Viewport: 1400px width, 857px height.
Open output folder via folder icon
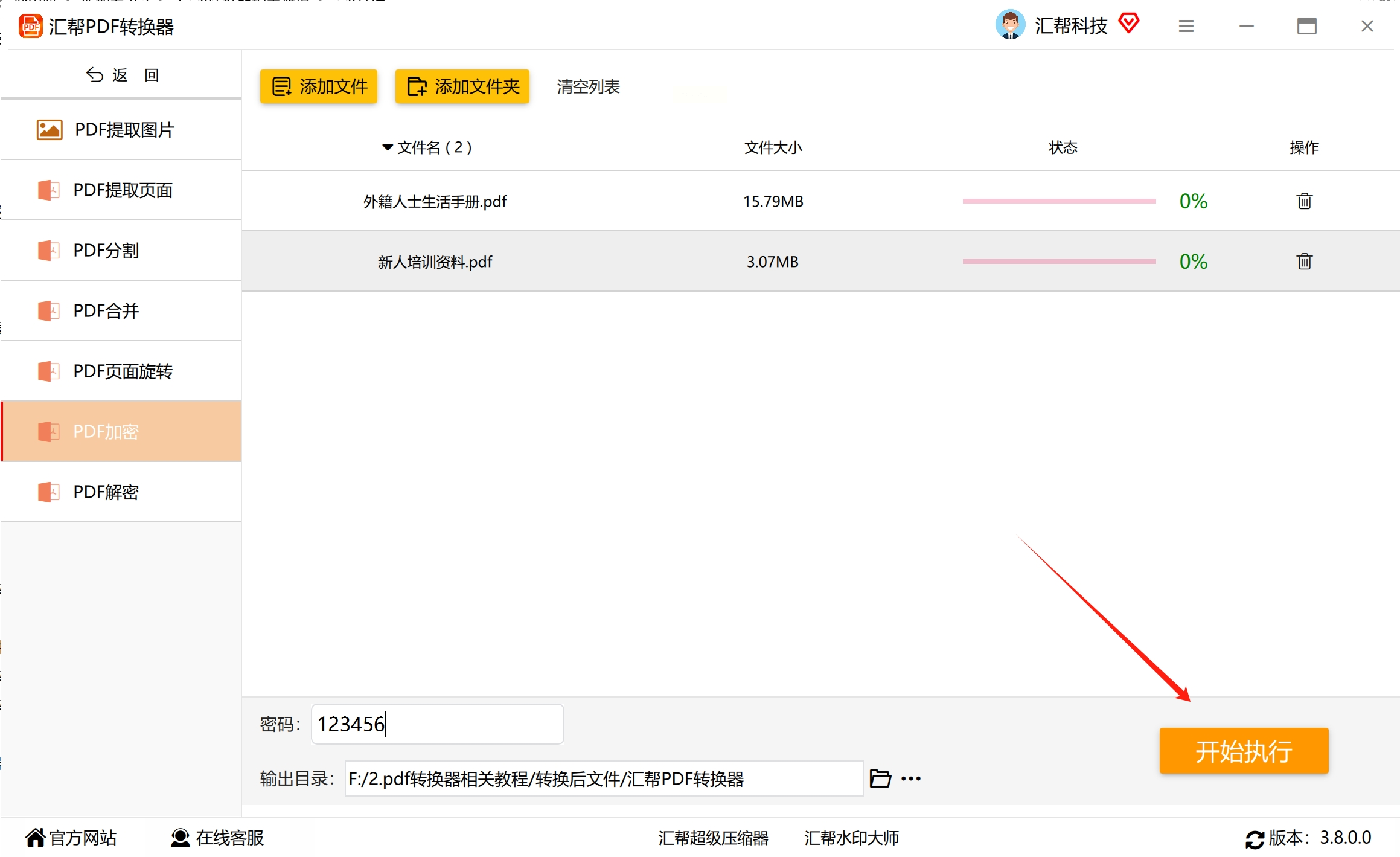[880, 778]
